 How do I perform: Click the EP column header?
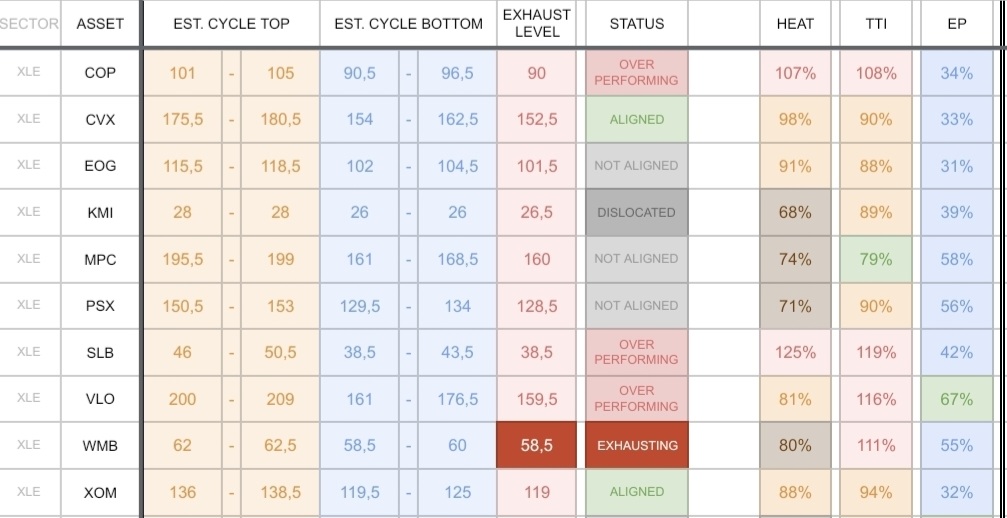(x=957, y=24)
